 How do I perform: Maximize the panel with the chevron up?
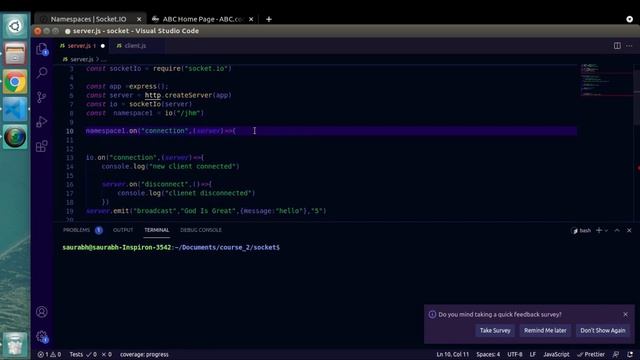click(x=617, y=231)
